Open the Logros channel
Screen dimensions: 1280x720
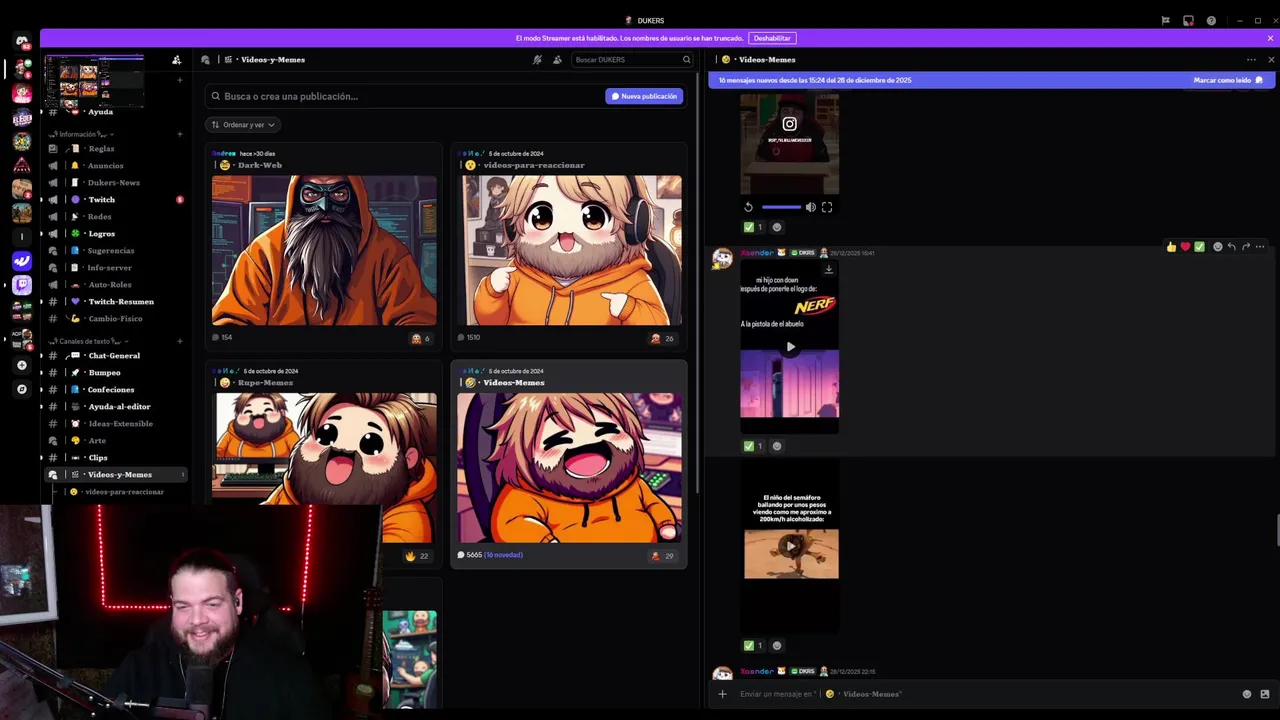point(116,234)
